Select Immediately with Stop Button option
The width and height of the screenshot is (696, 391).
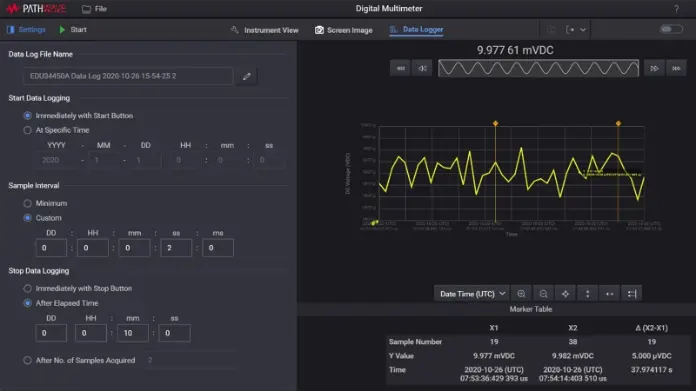pos(28,288)
